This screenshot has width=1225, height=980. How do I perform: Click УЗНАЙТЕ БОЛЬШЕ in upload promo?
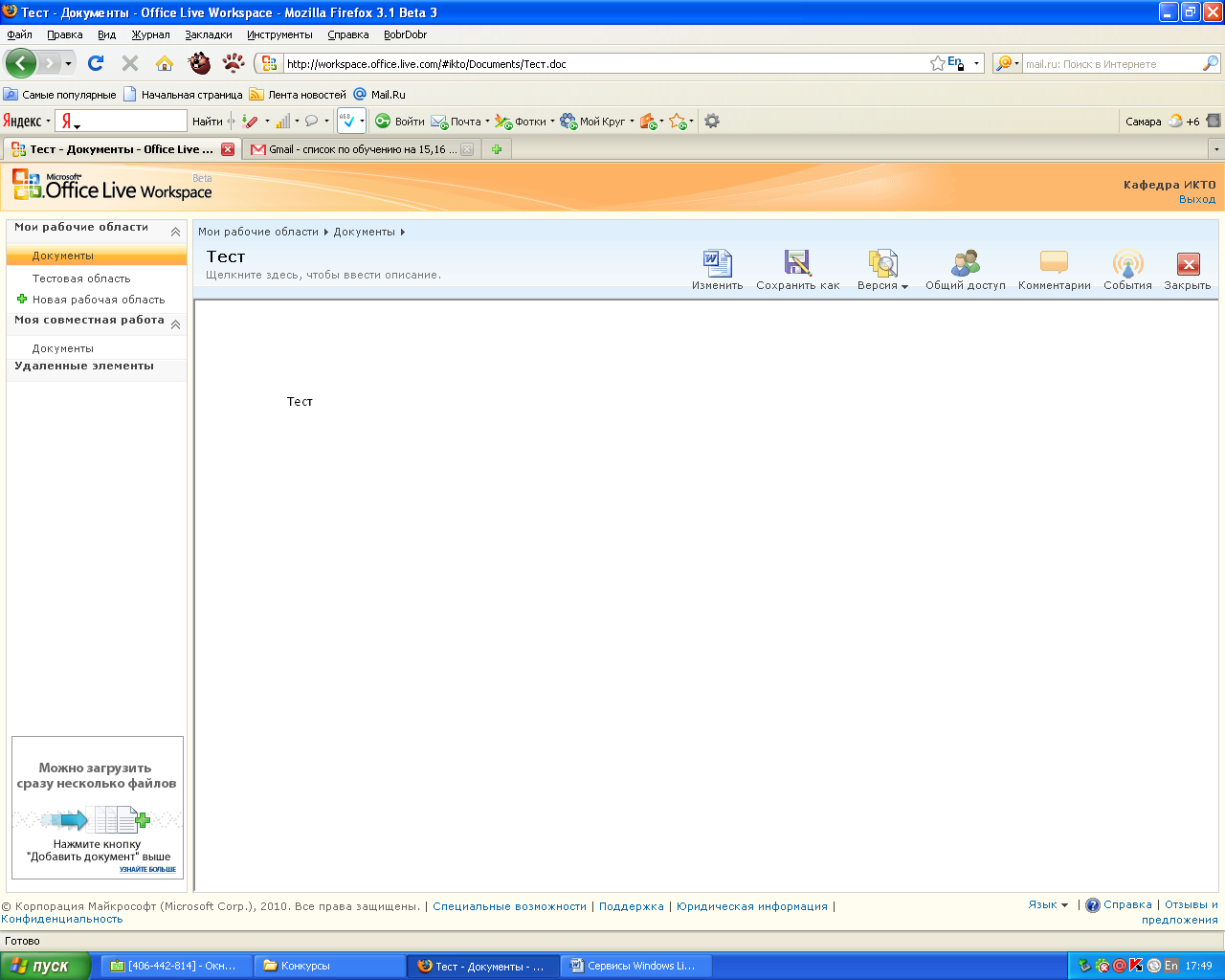pyautogui.click(x=147, y=869)
